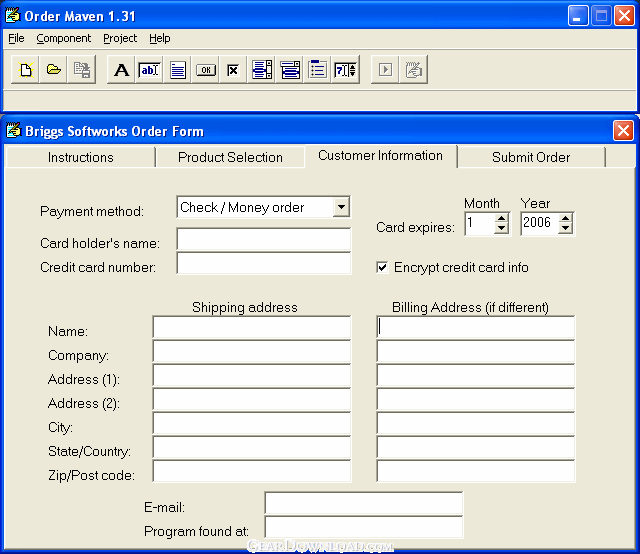The image size is (640, 554).
Task: Add an edit box with the ab| icon
Action: coord(149,70)
